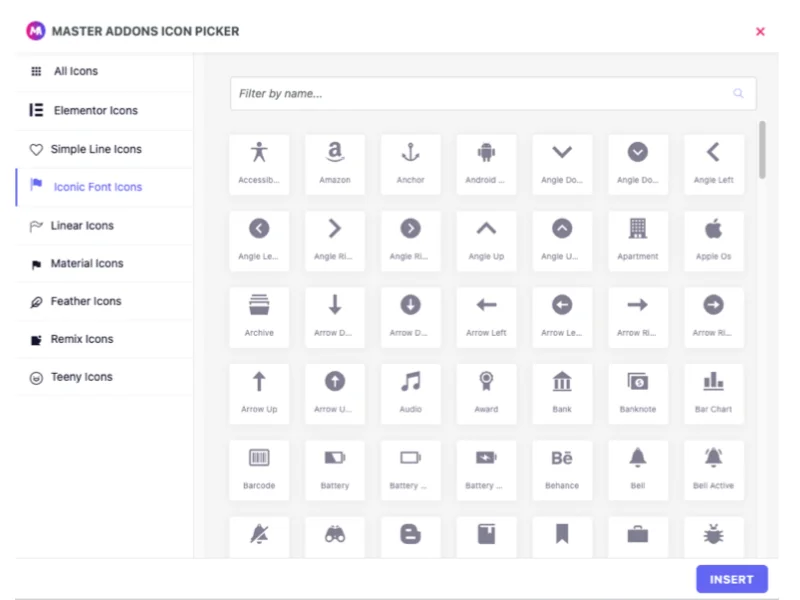Pick the plain Angle Down chevron icon

562,164
